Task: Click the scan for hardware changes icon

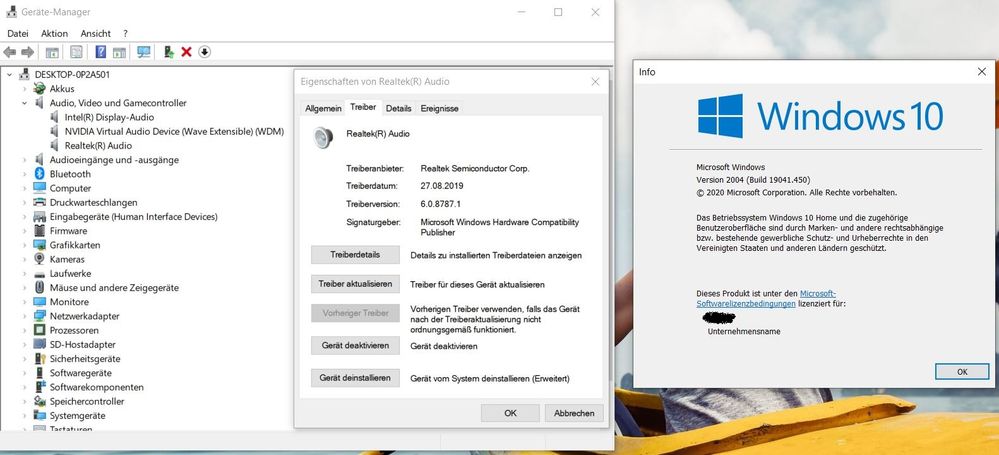Action: click(144, 52)
